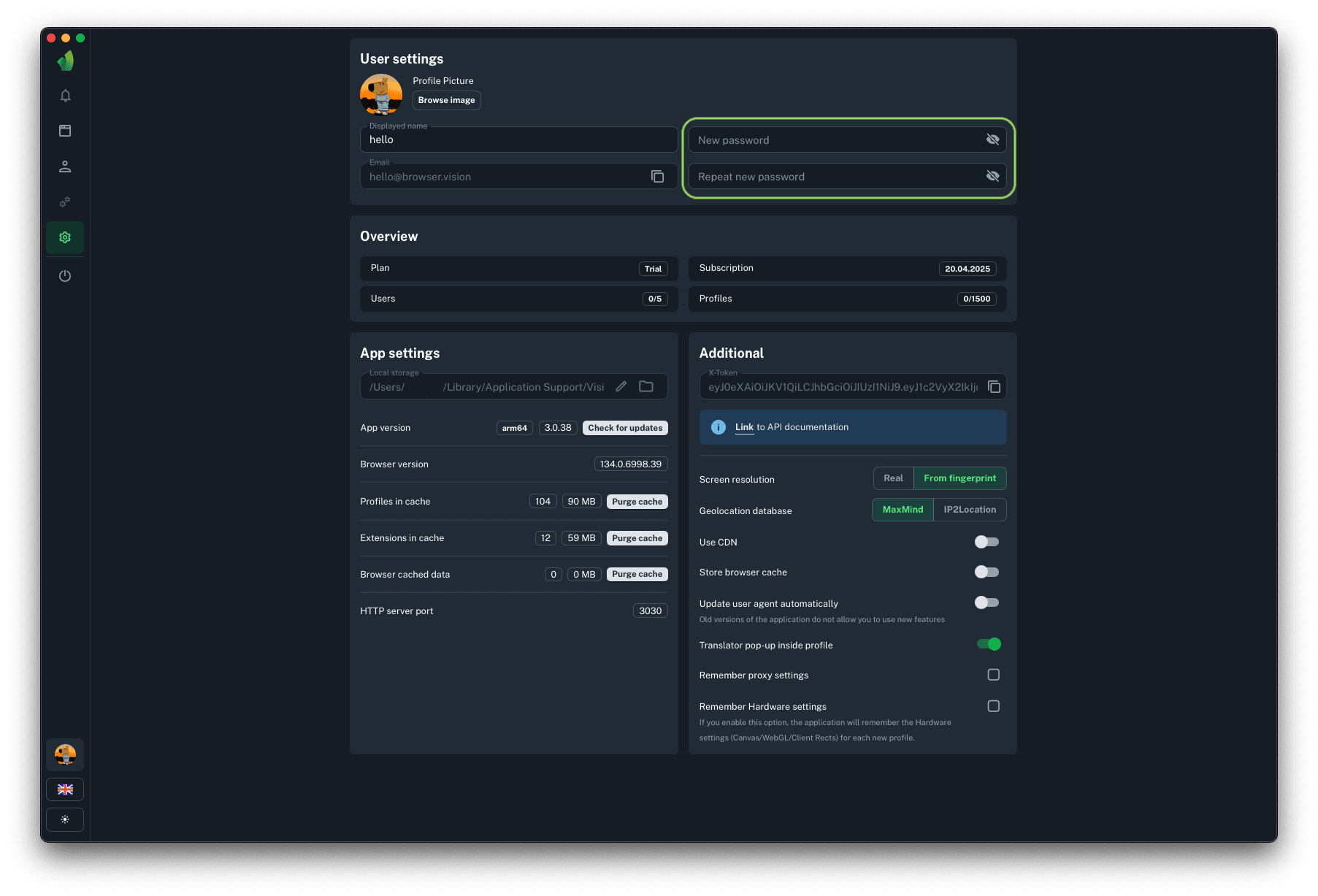Image resolution: width=1318 pixels, height=896 pixels.
Task: Open the language selector with UK flag
Action: point(65,789)
